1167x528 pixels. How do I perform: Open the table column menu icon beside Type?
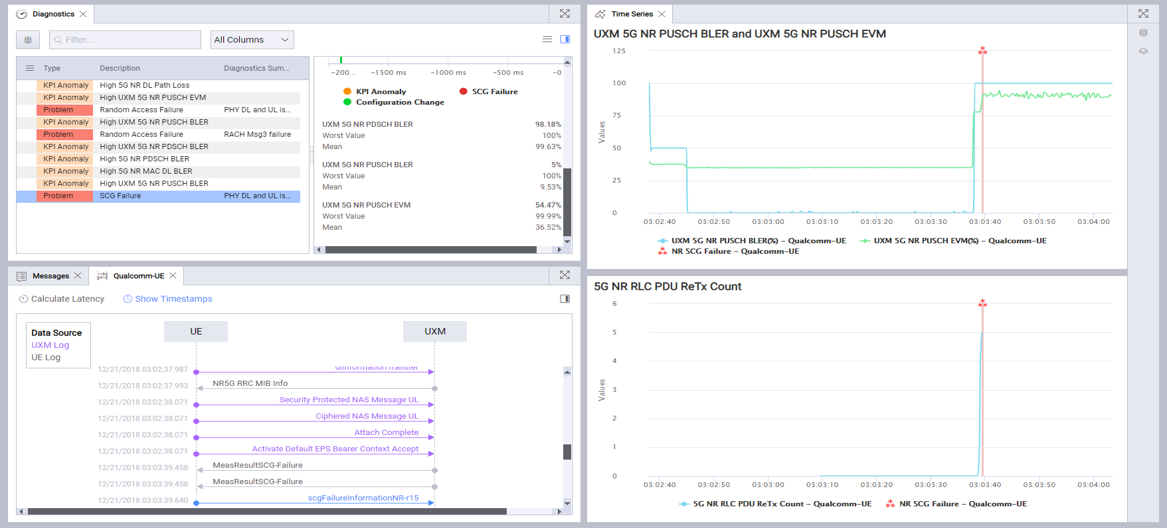pyautogui.click(x=29, y=68)
